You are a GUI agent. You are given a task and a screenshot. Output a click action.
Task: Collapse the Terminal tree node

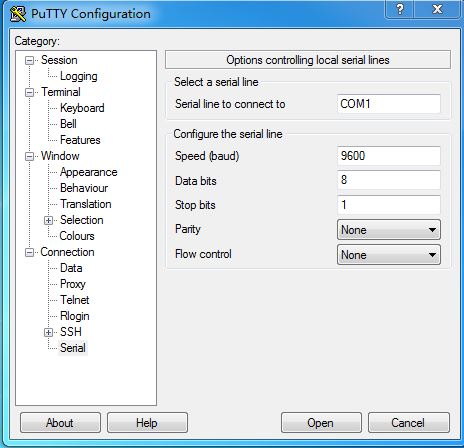click(x=30, y=92)
